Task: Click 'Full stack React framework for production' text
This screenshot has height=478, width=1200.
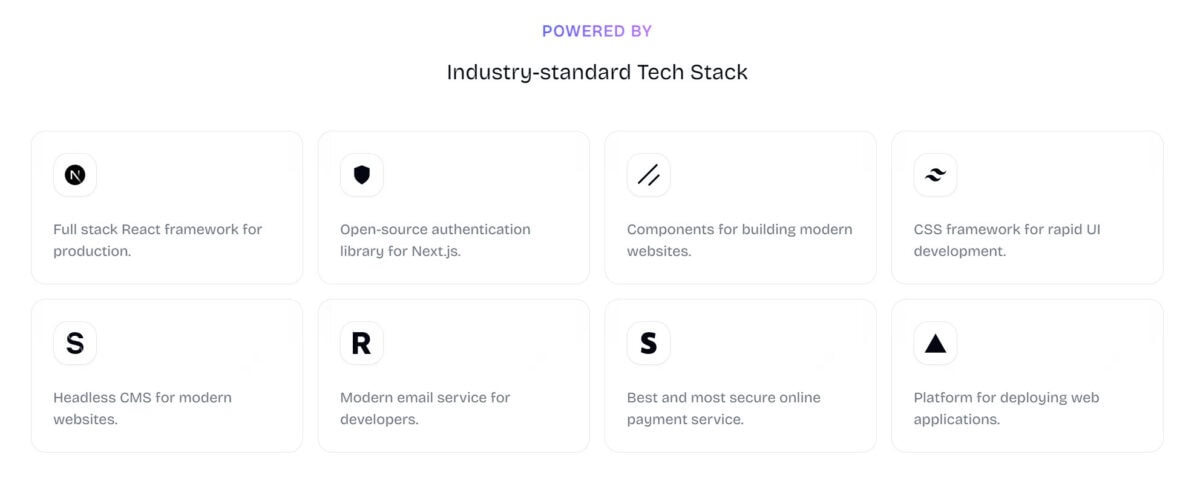Action: pyautogui.click(x=157, y=240)
